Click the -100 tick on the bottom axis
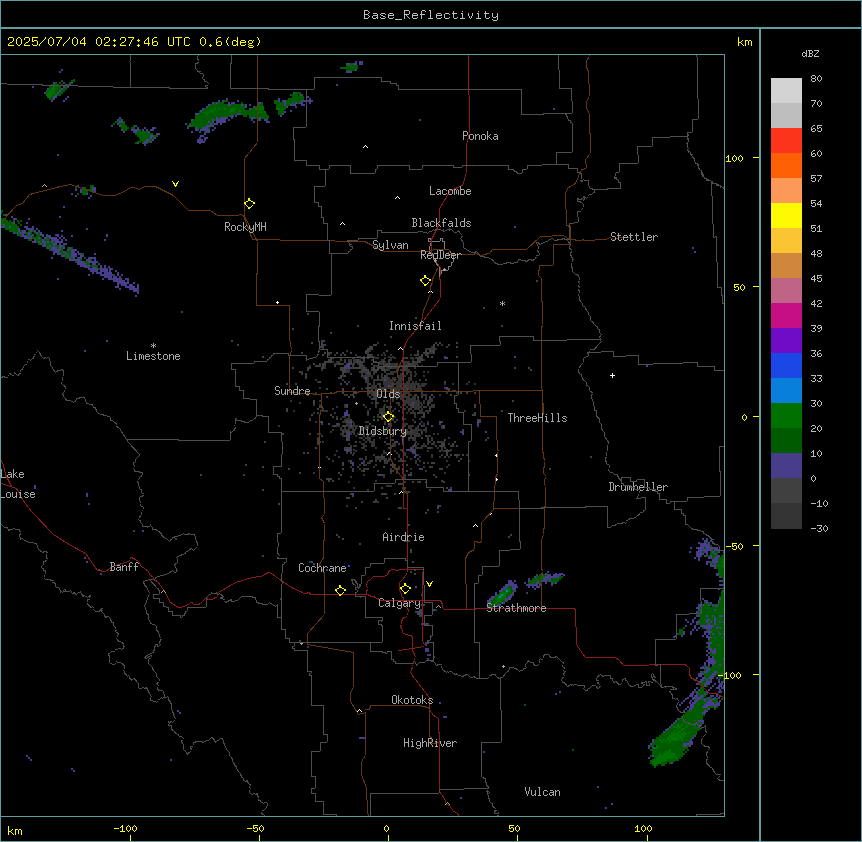 (126, 828)
